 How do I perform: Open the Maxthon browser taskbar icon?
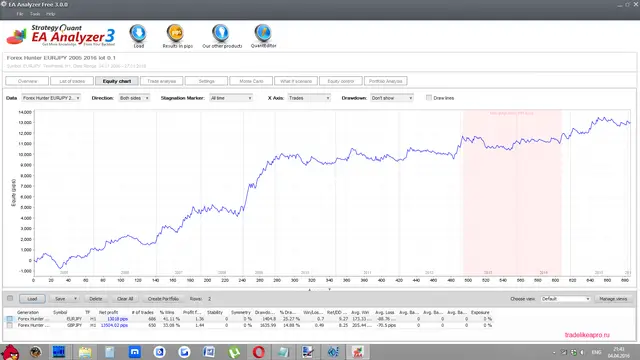point(135,352)
